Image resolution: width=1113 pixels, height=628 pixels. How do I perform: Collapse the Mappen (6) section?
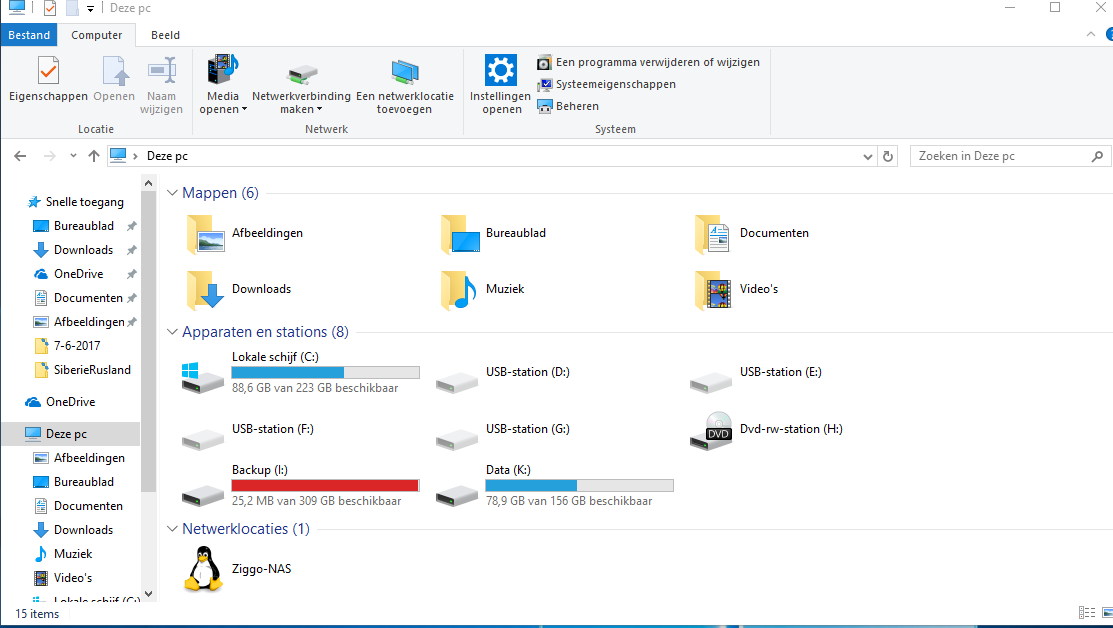tap(172, 193)
